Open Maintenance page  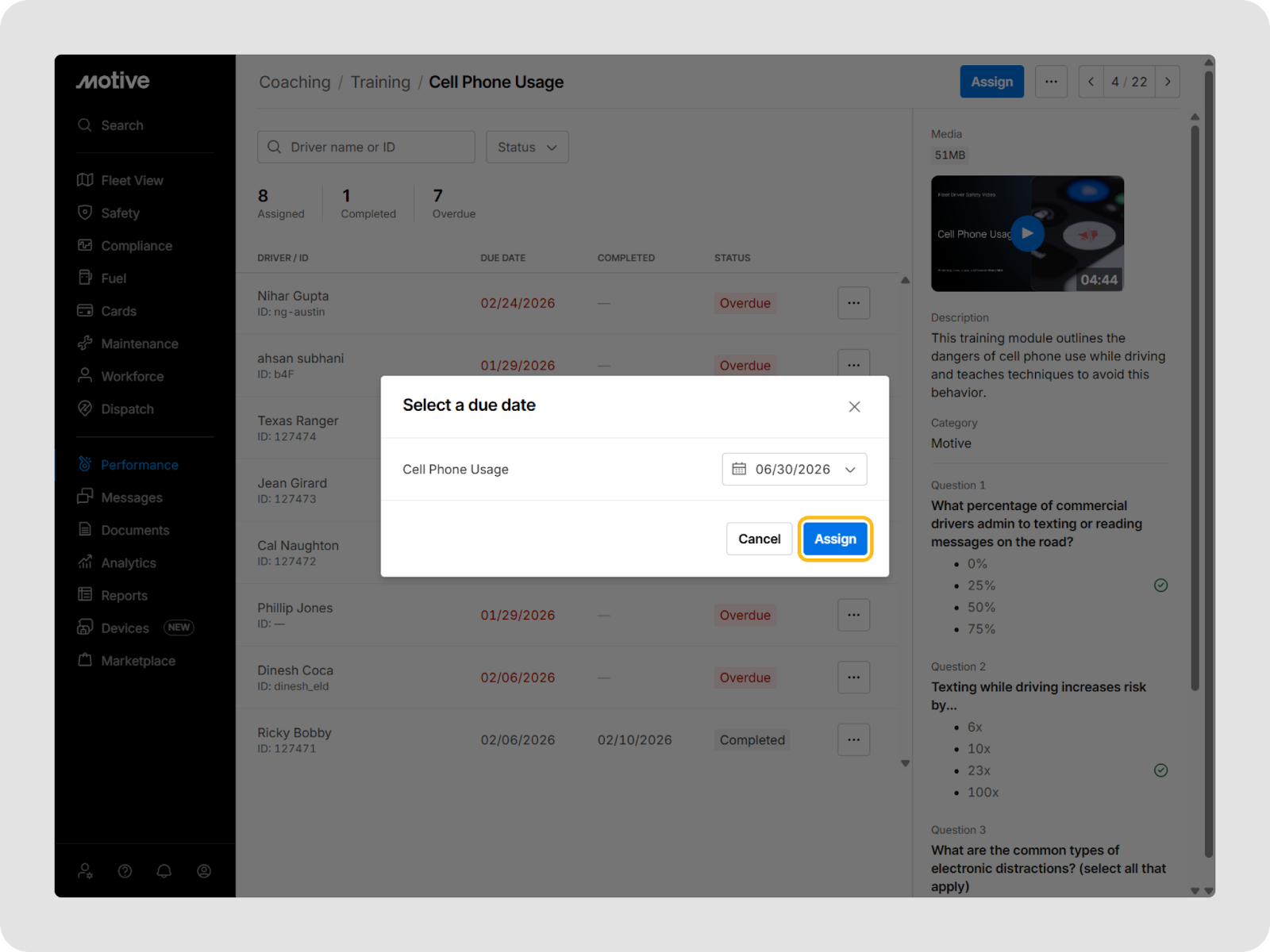[128, 344]
